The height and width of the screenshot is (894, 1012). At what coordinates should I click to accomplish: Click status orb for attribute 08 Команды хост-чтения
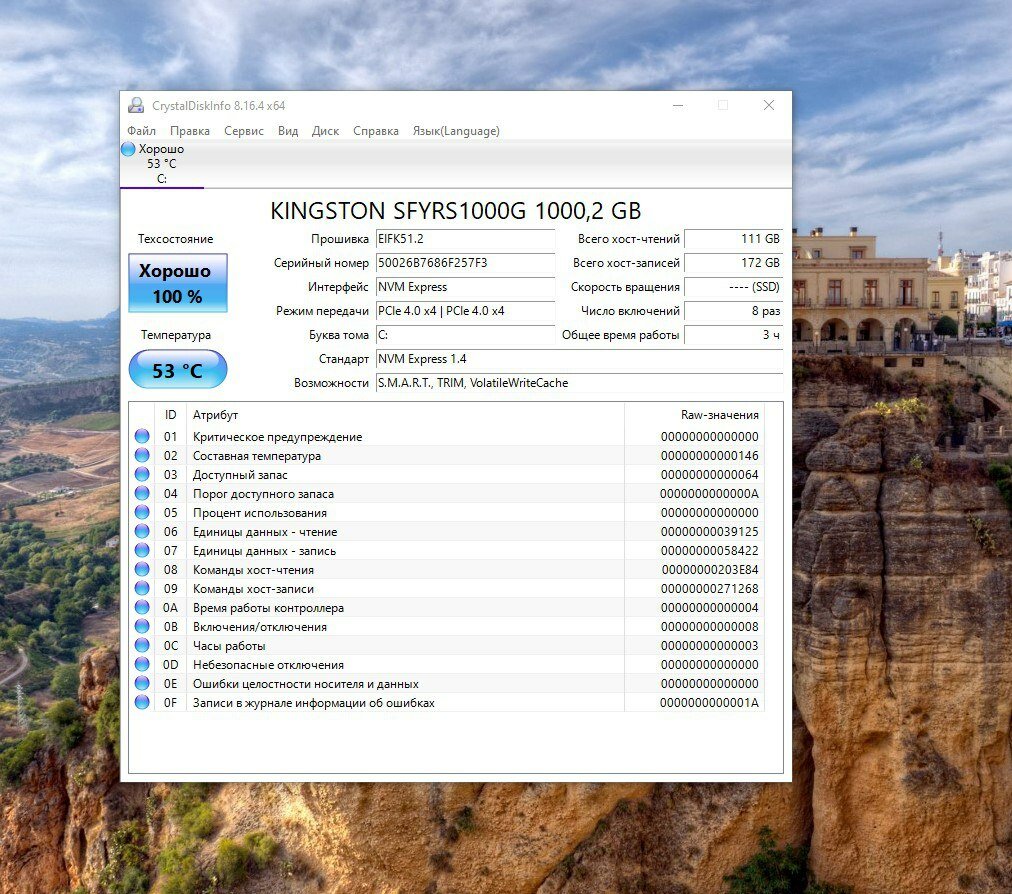point(142,569)
